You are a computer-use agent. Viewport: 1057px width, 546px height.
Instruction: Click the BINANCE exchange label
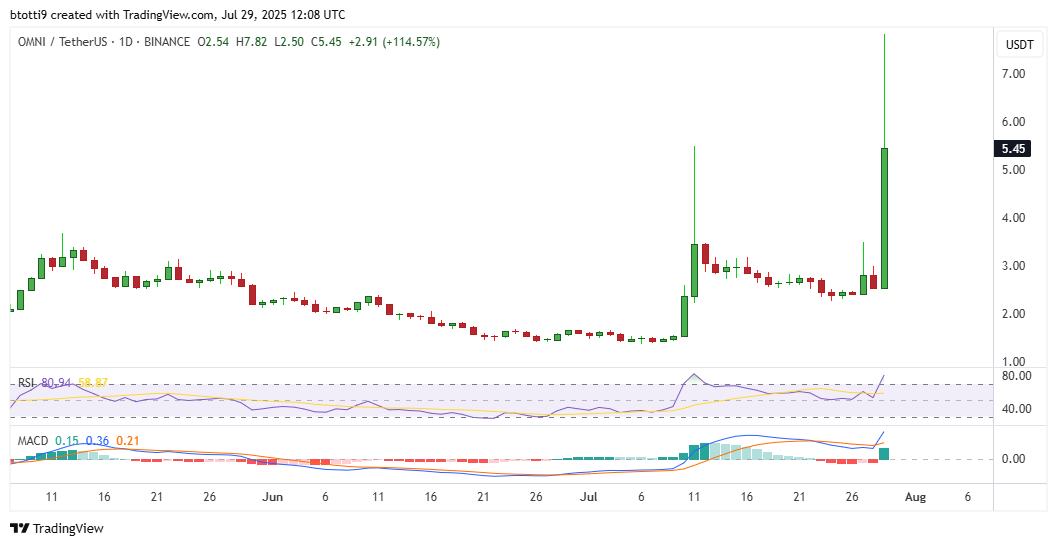tap(165, 42)
